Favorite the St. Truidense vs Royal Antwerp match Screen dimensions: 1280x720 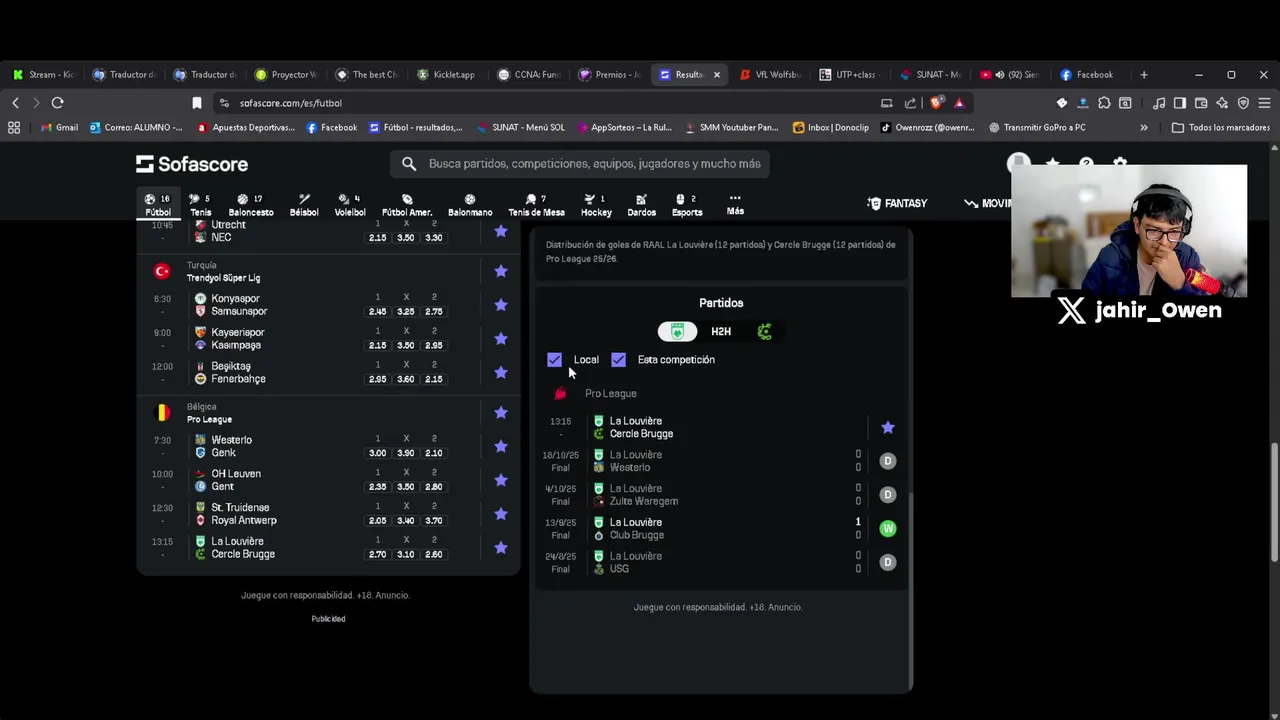coord(501,514)
